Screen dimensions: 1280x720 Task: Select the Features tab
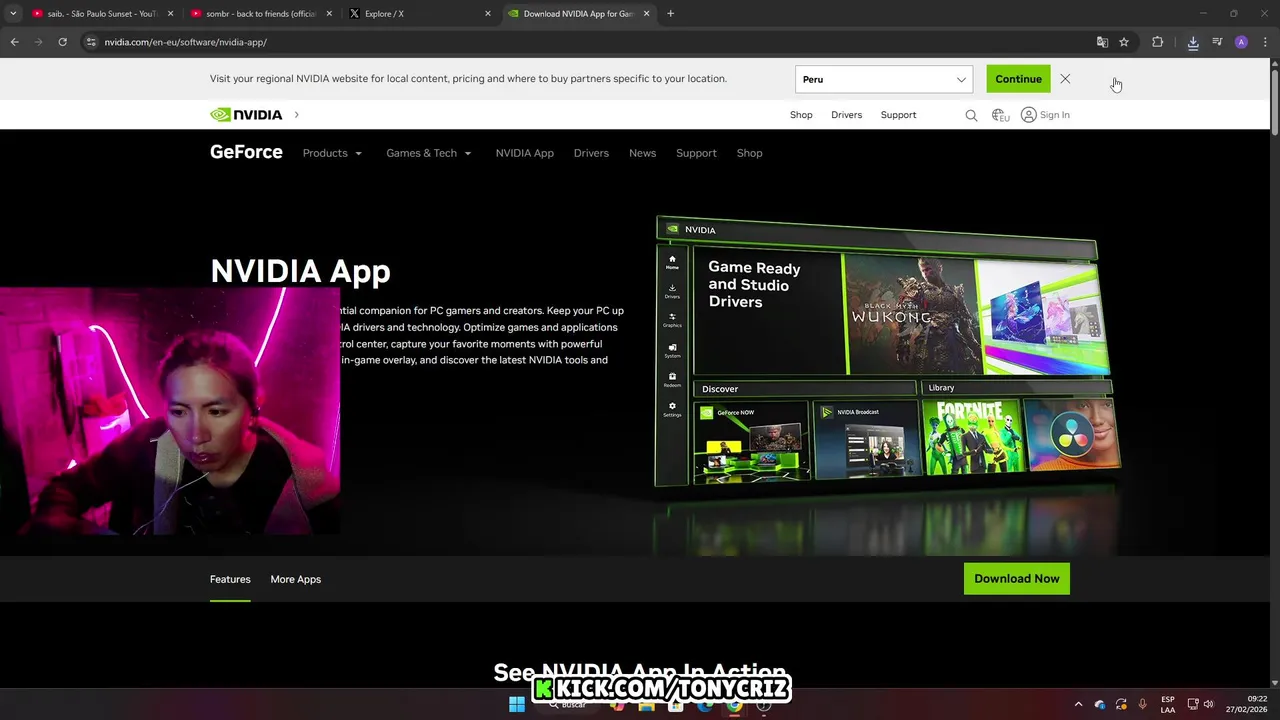click(230, 579)
